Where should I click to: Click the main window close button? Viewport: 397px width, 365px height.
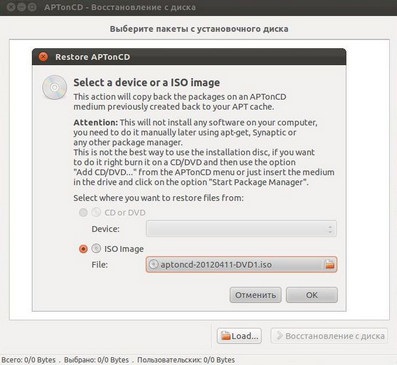[x=11, y=7]
